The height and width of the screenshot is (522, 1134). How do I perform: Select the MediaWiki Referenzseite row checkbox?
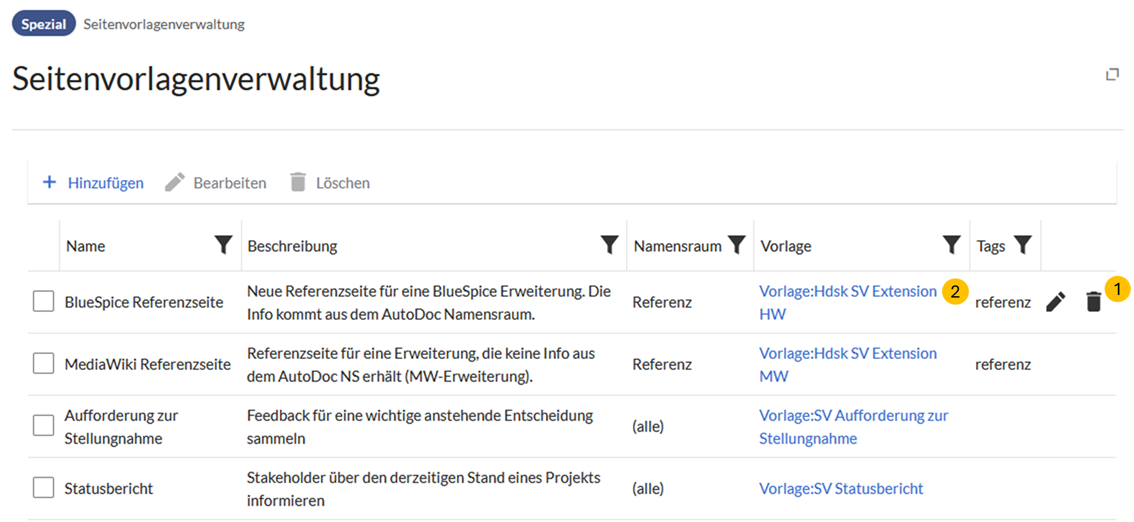click(x=43, y=364)
